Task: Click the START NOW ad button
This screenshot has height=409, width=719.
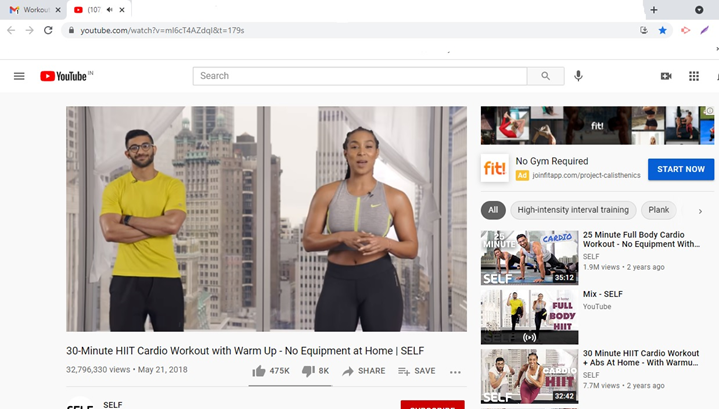Action: (681, 169)
